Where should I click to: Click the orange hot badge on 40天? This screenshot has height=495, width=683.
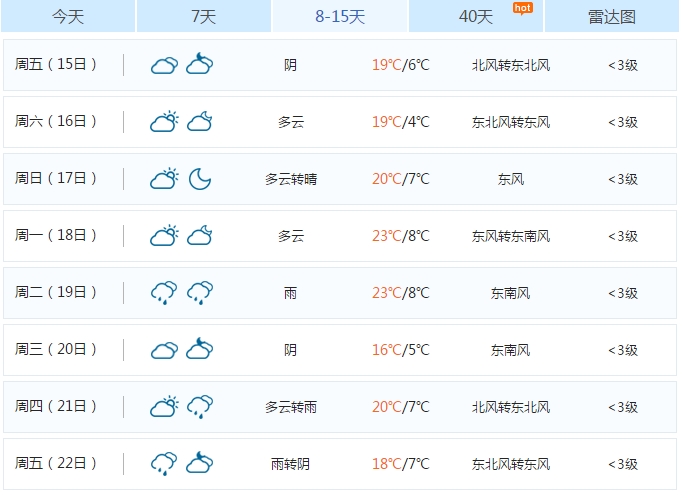pyautogui.click(x=522, y=8)
